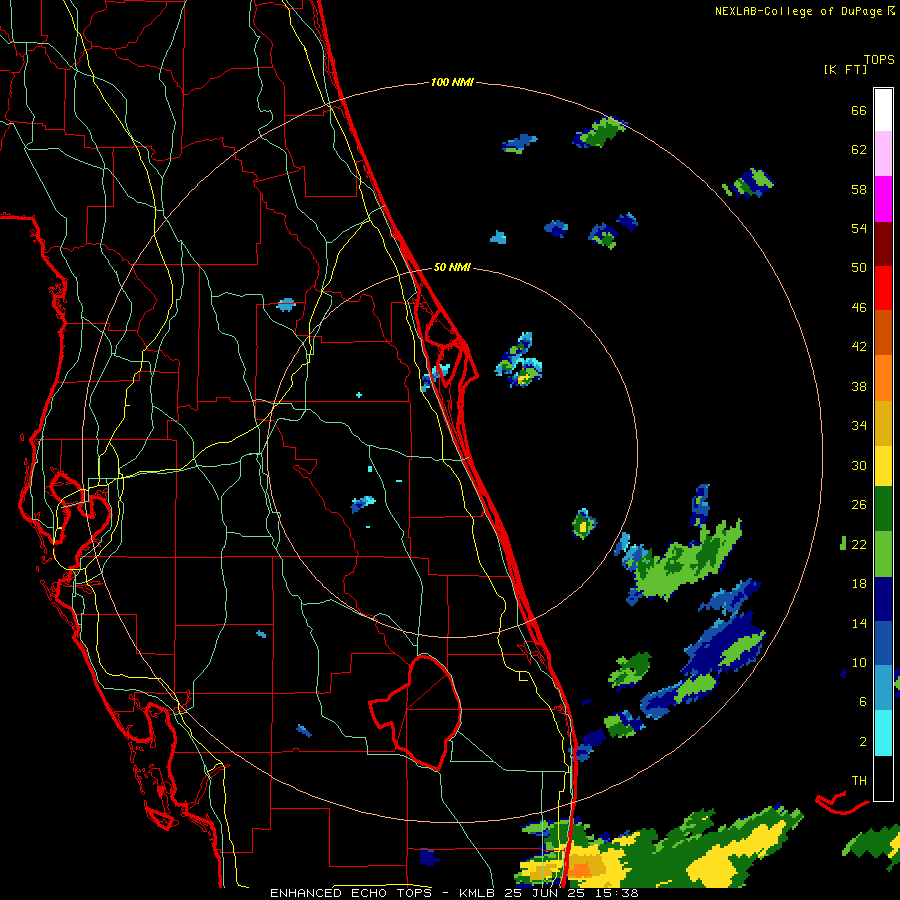
Task: Select the dark orange legend swatch near 42
Action: point(883,333)
